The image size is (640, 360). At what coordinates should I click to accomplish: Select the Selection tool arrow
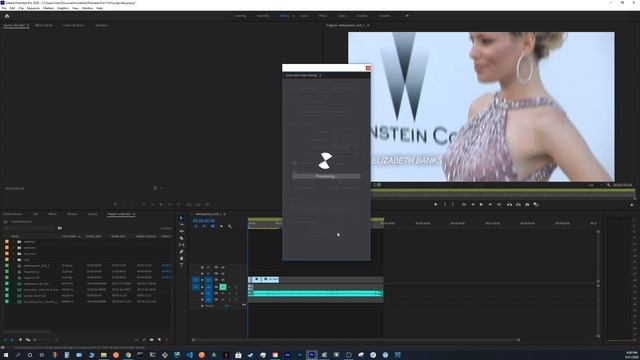coord(182,218)
